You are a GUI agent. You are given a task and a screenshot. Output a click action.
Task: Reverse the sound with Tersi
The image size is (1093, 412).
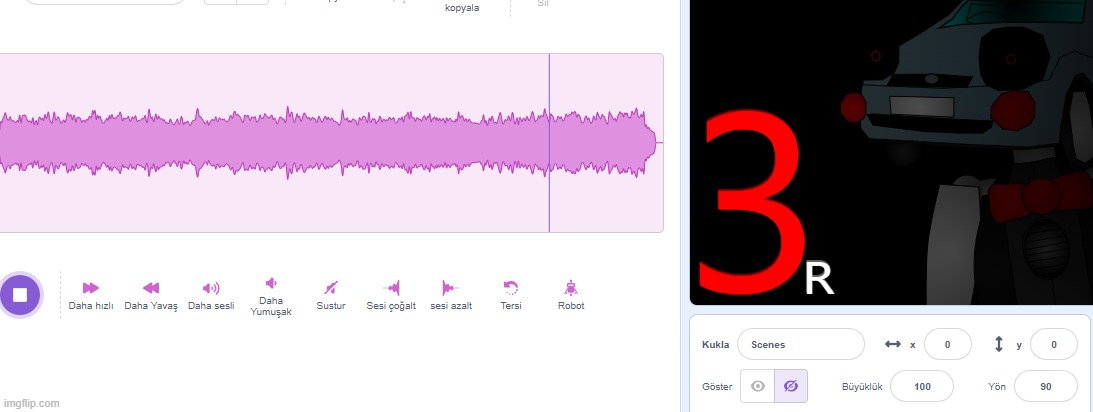point(511,295)
